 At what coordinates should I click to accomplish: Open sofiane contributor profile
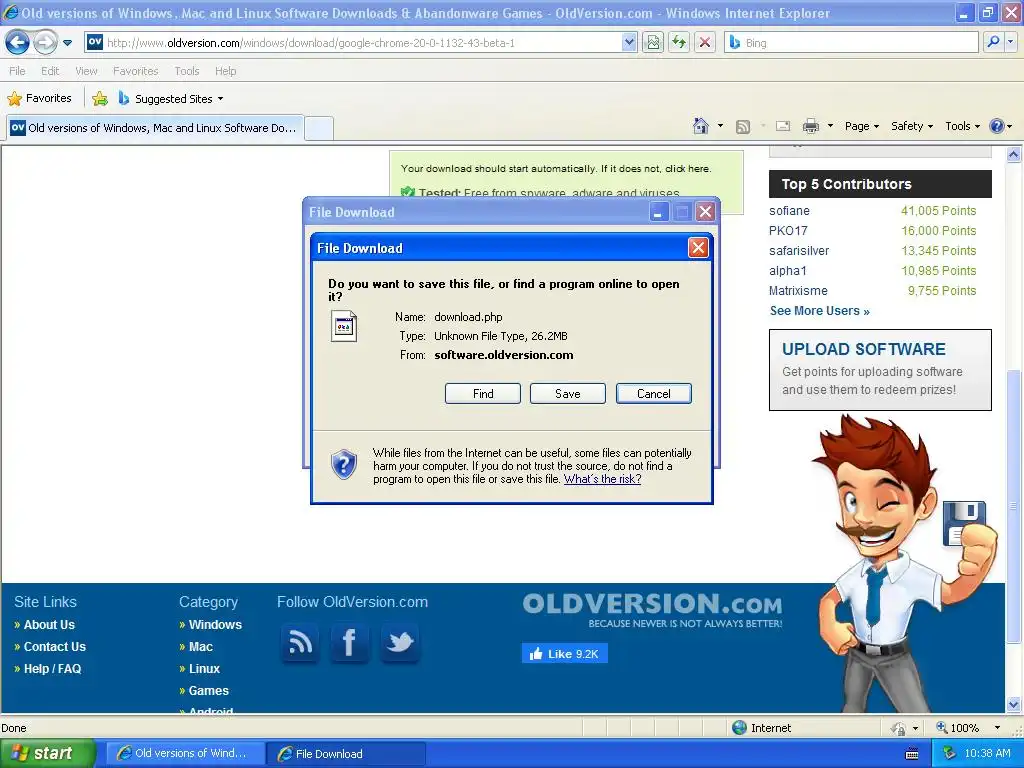(789, 211)
